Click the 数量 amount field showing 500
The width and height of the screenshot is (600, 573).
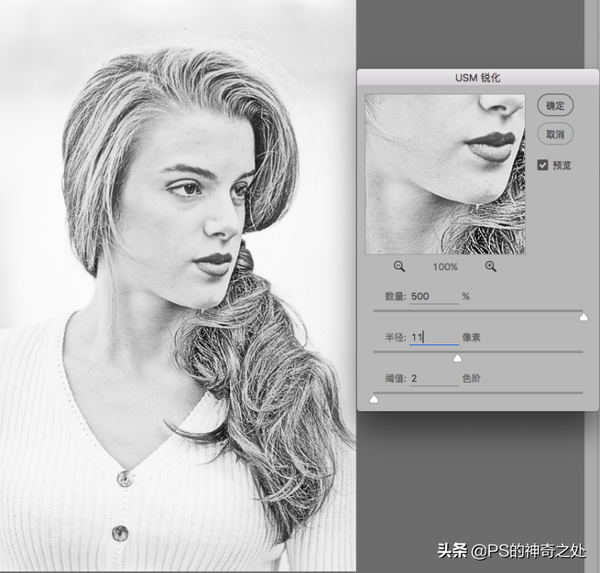point(434,297)
